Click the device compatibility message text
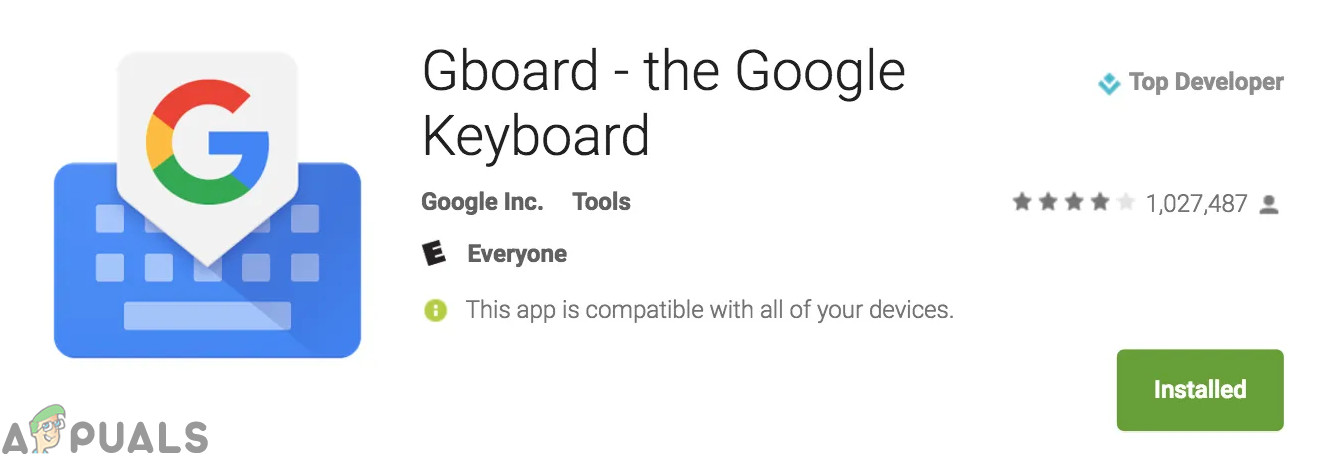 tap(709, 310)
